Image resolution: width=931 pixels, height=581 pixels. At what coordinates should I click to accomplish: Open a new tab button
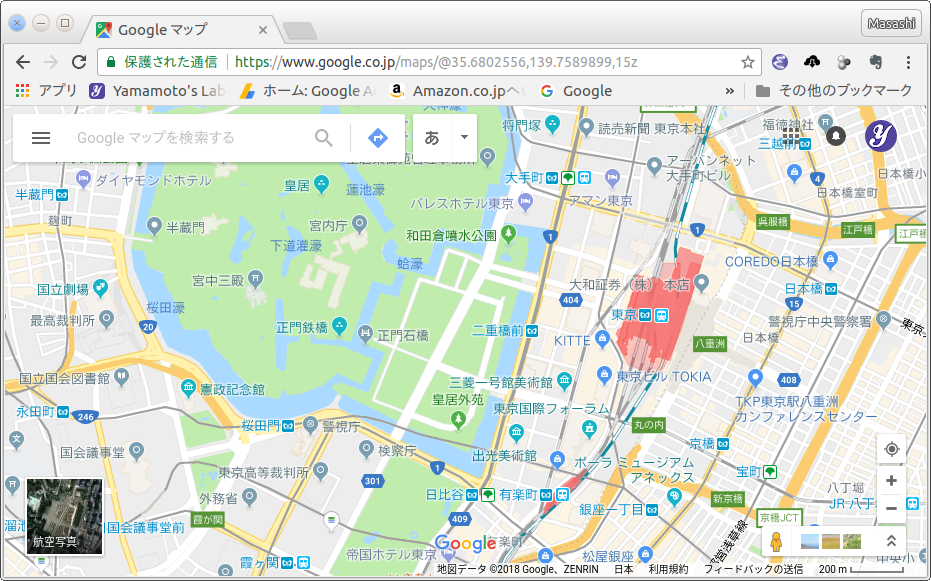pyautogui.click(x=300, y=31)
